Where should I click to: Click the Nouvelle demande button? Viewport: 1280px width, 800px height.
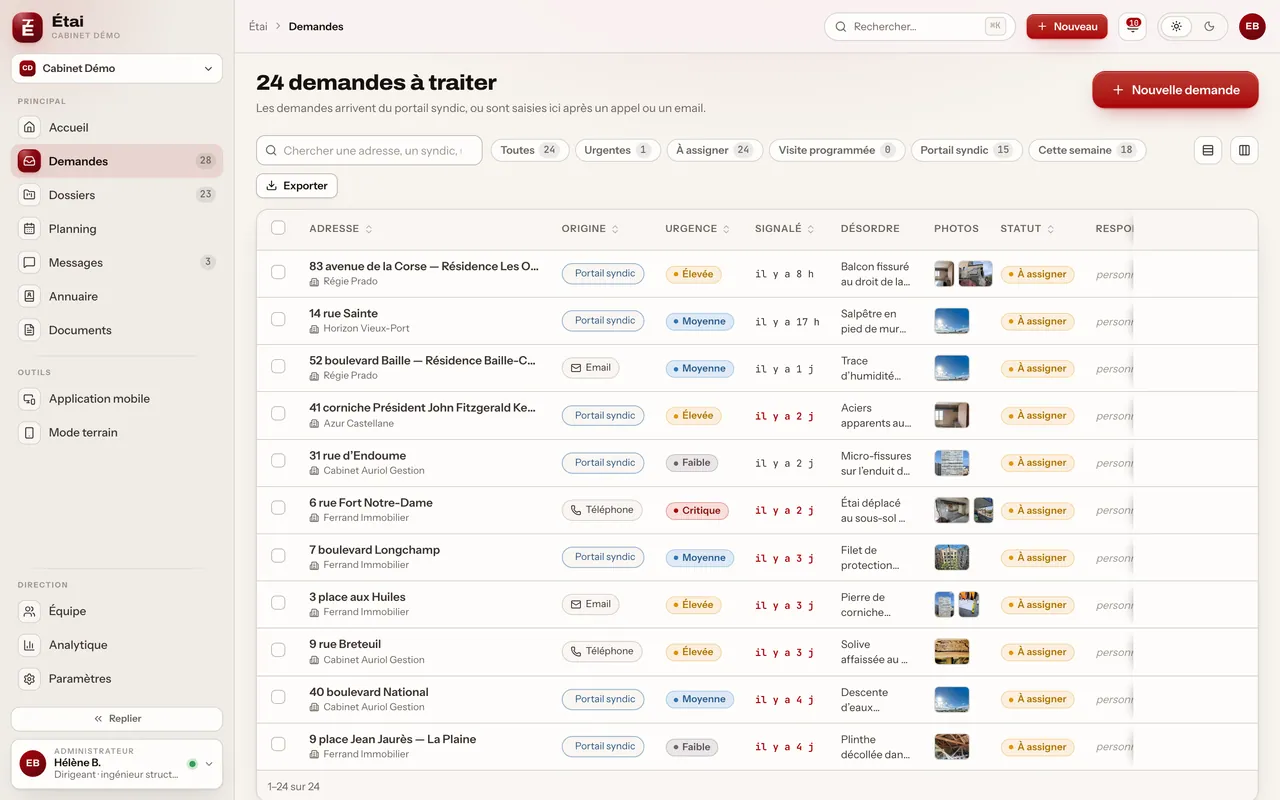coord(1175,90)
